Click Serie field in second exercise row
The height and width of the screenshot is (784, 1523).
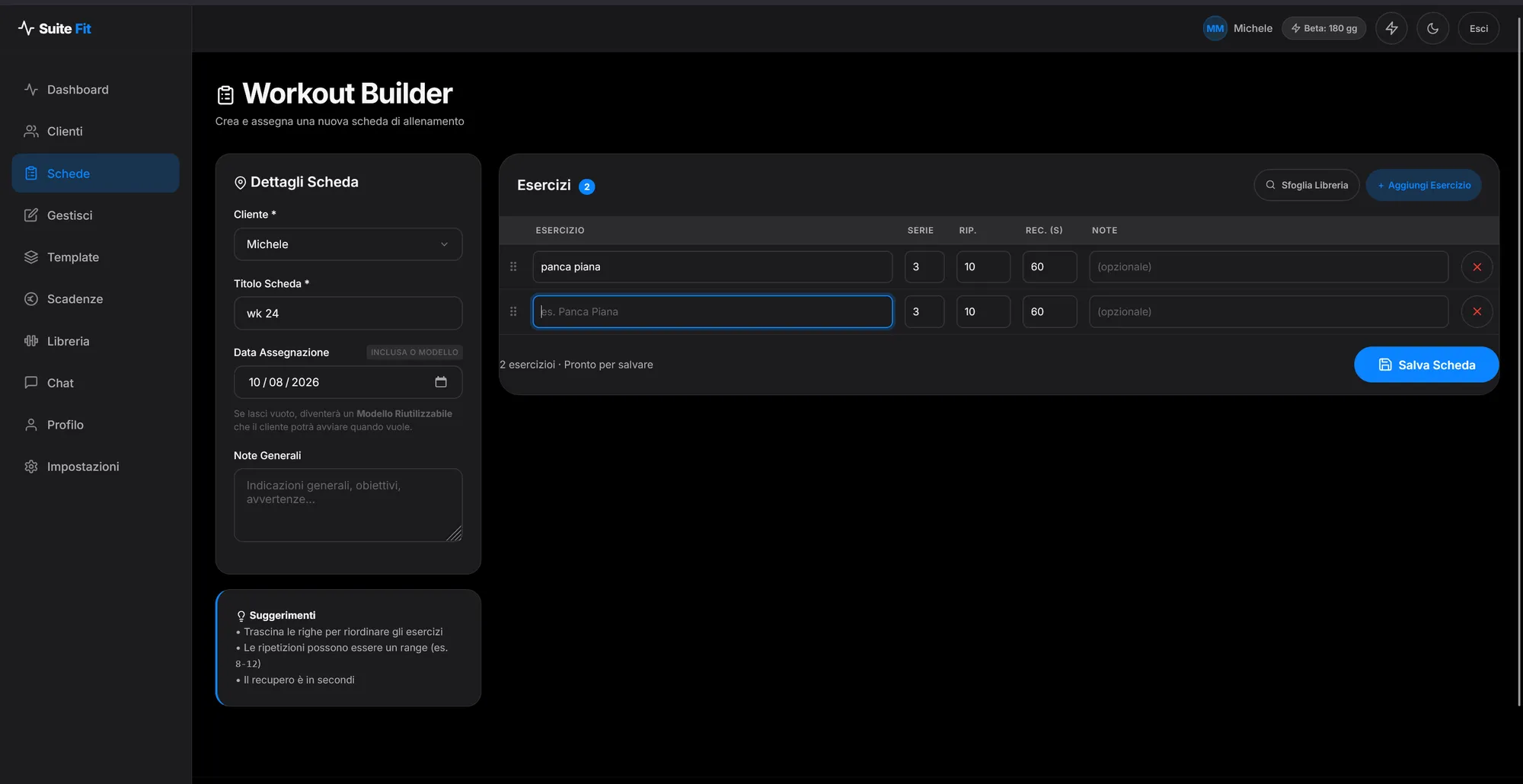point(924,311)
